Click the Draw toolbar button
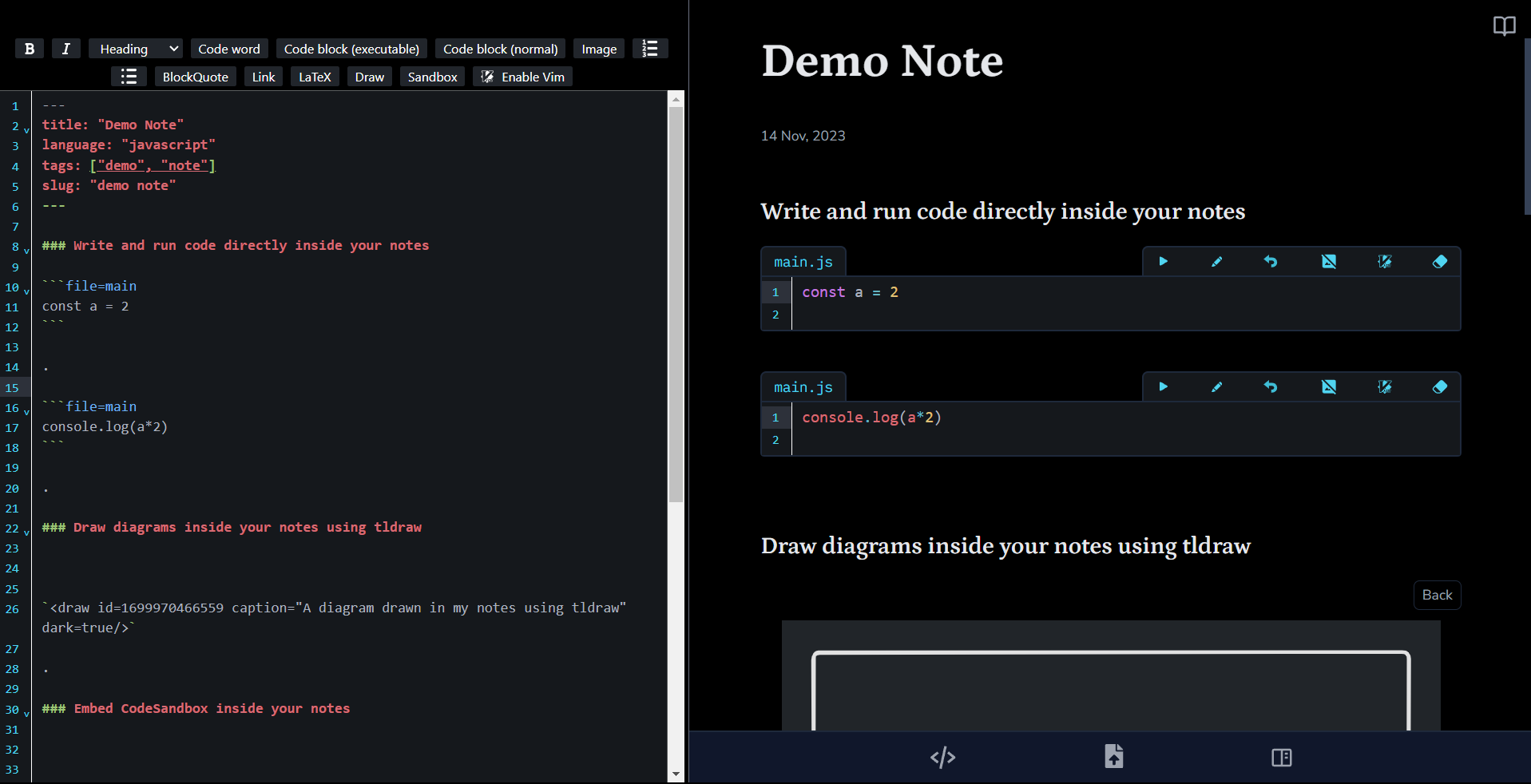 370,77
